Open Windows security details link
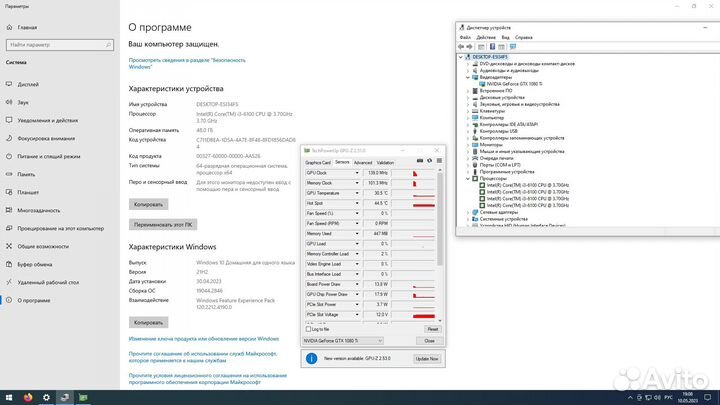Viewport: 720px width, 405px height. [x=187, y=63]
